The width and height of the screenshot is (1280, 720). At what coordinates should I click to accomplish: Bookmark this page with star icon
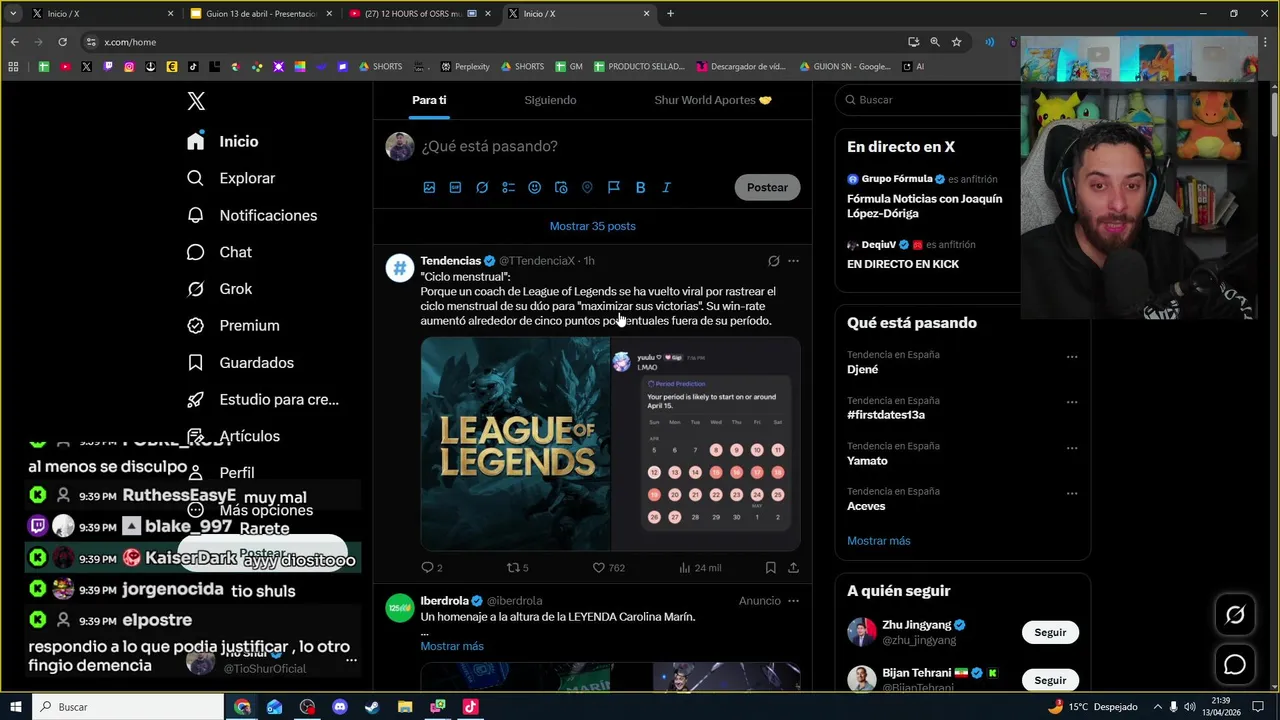point(956,42)
